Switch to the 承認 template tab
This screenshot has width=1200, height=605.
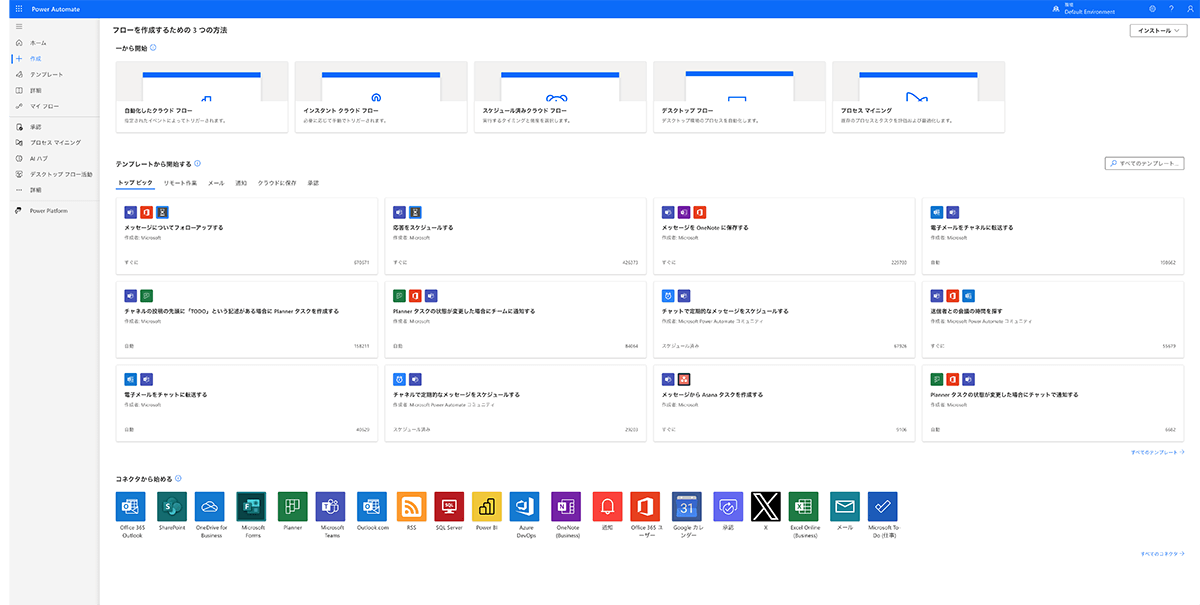(x=313, y=183)
